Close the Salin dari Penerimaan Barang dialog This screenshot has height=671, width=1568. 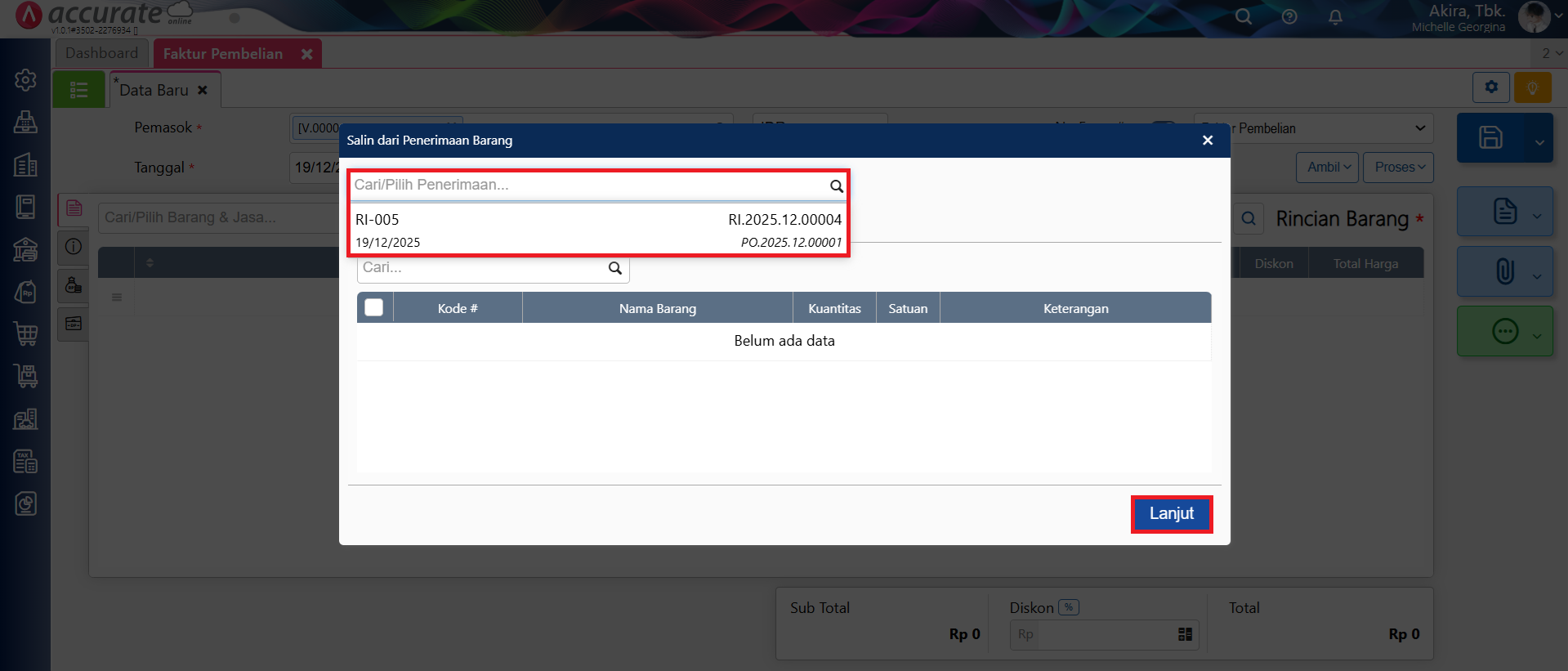1207,141
